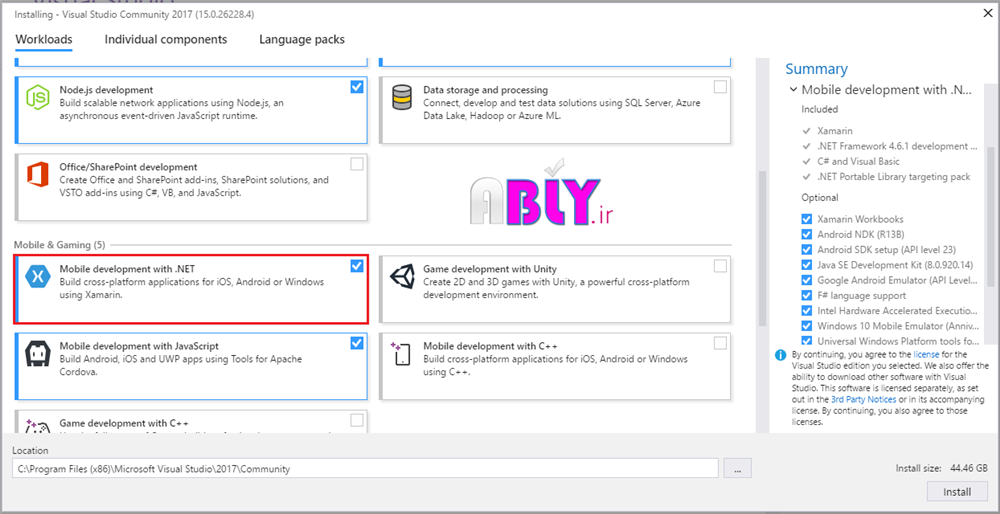Open the 3rd Party Notices link
Viewport: 1000px width, 514px height.
(x=864, y=399)
